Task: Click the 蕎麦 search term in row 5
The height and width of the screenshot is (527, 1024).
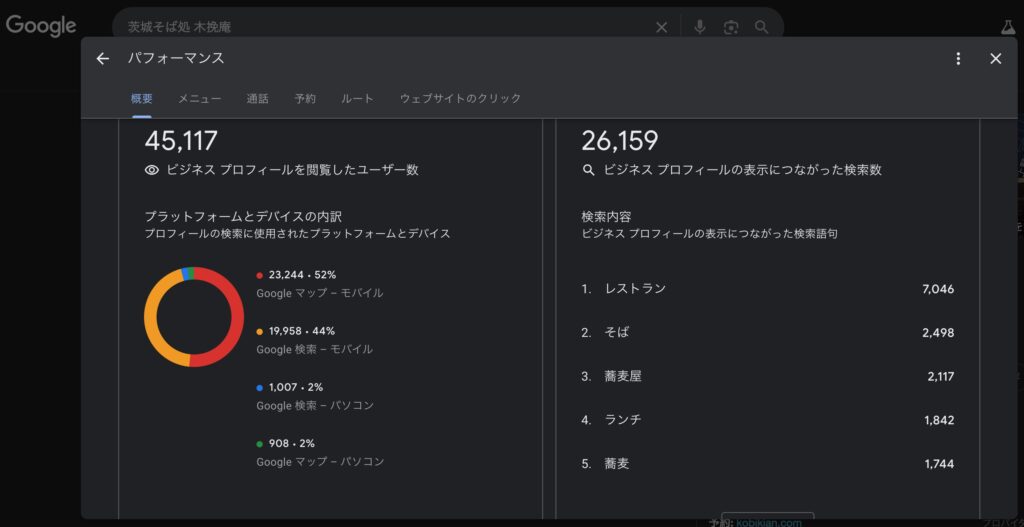Action: [x=617, y=464]
